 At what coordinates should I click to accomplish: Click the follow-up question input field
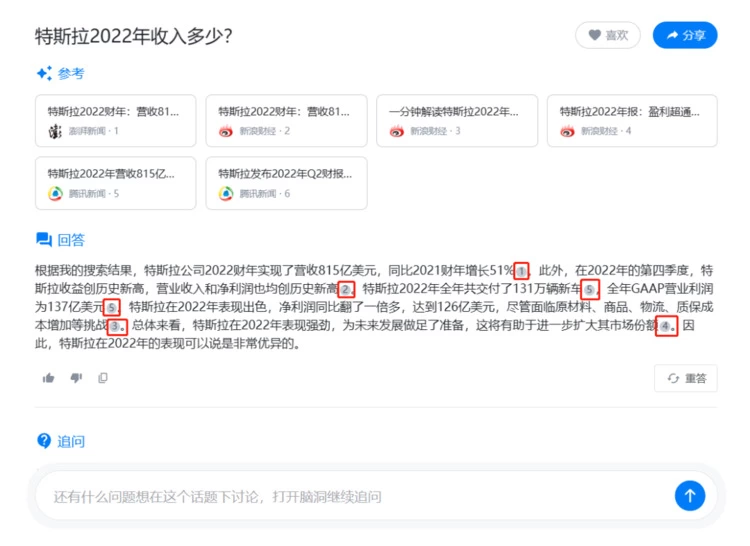click(x=350, y=496)
